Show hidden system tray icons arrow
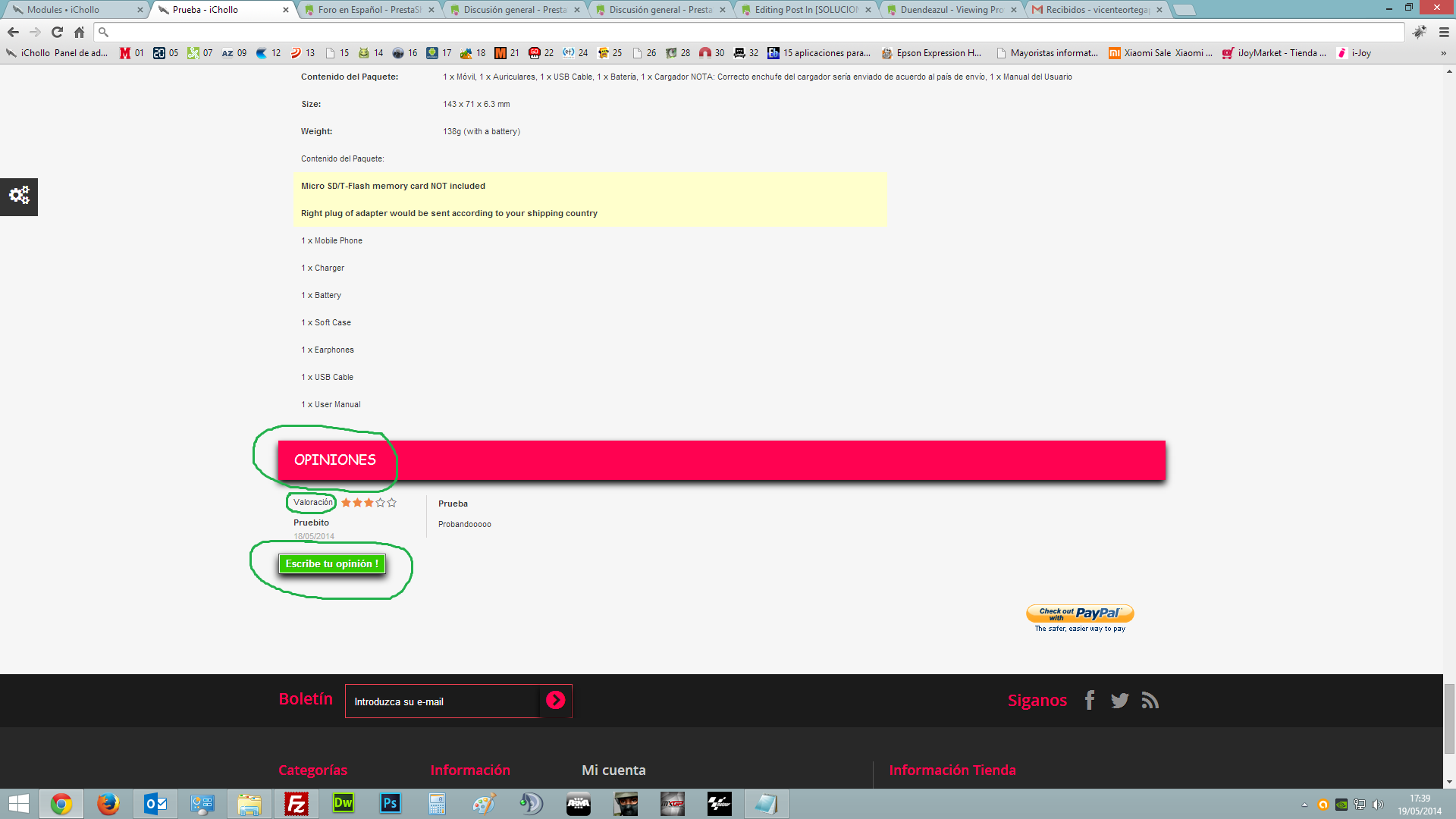 tap(1304, 805)
